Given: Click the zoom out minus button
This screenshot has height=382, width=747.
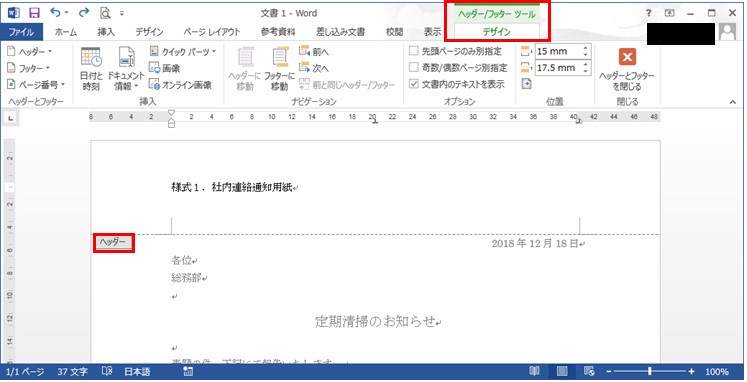Looking at the screenshot, I should [608, 372].
